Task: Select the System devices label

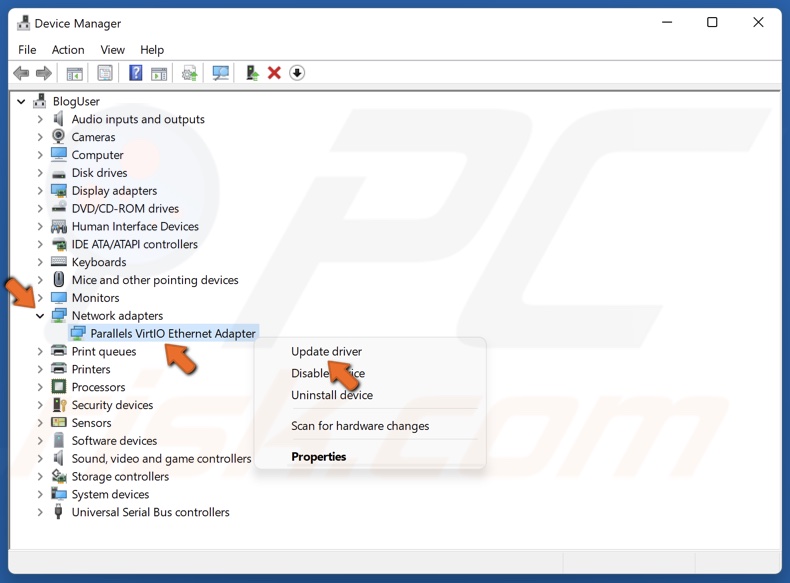Action: coord(110,494)
